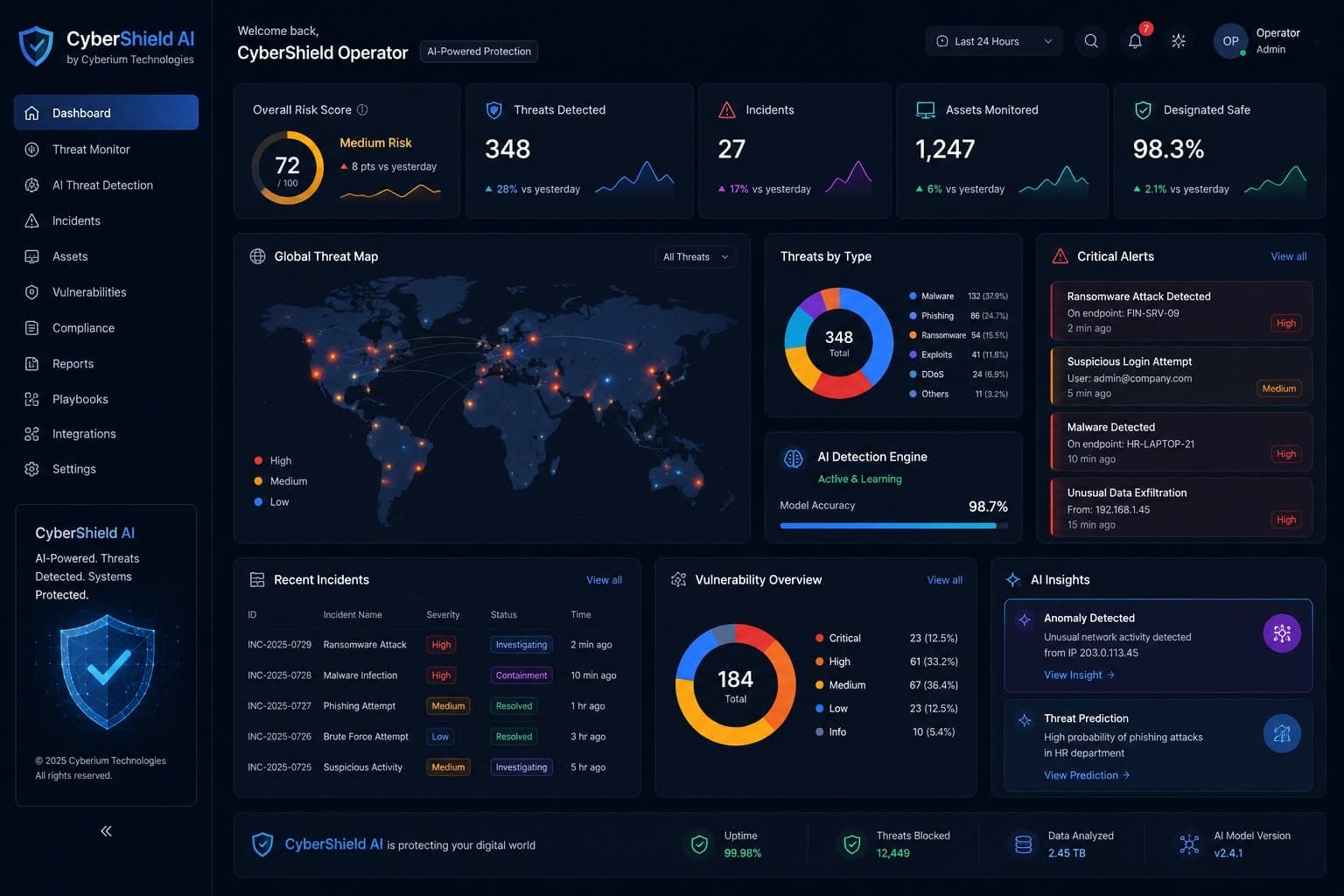Image resolution: width=1344 pixels, height=896 pixels.
Task: Click the OP operator avatar
Action: (x=1230, y=41)
